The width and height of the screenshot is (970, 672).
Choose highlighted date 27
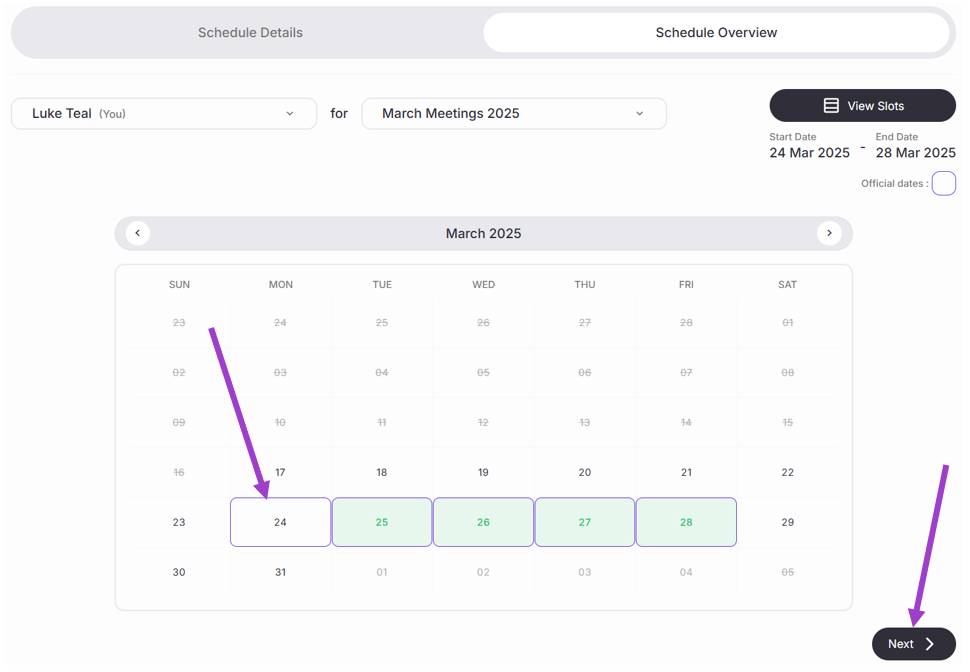pos(585,522)
